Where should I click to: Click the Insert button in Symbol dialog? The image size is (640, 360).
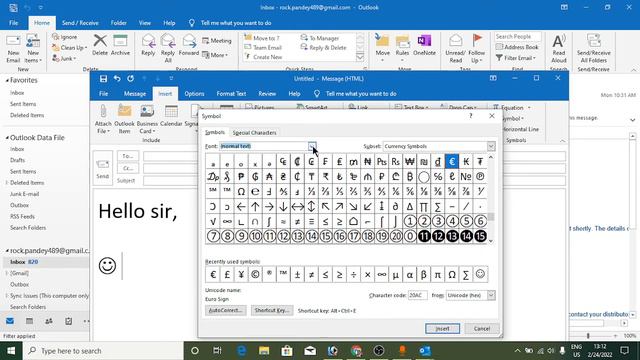point(442,329)
